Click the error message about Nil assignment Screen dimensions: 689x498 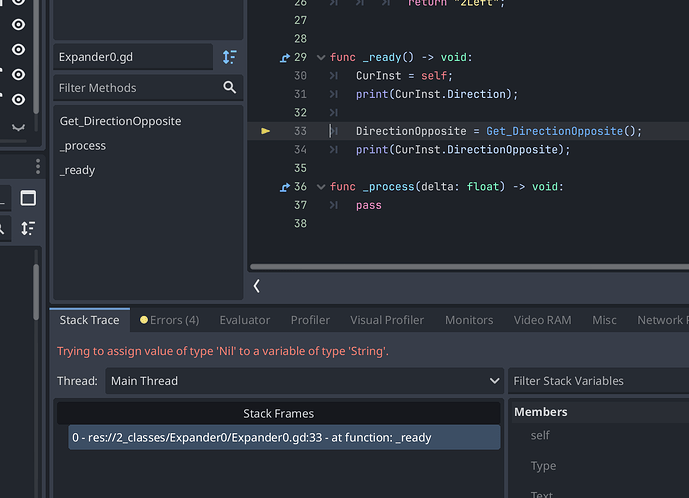point(223,351)
